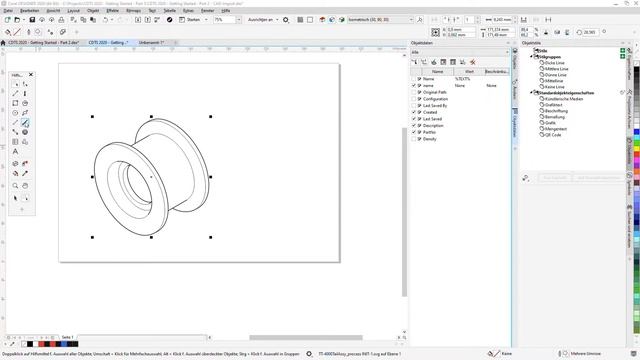Select the Dicke Linie style
The height and width of the screenshot is (360, 640).
pyautogui.click(x=554, y=63)
